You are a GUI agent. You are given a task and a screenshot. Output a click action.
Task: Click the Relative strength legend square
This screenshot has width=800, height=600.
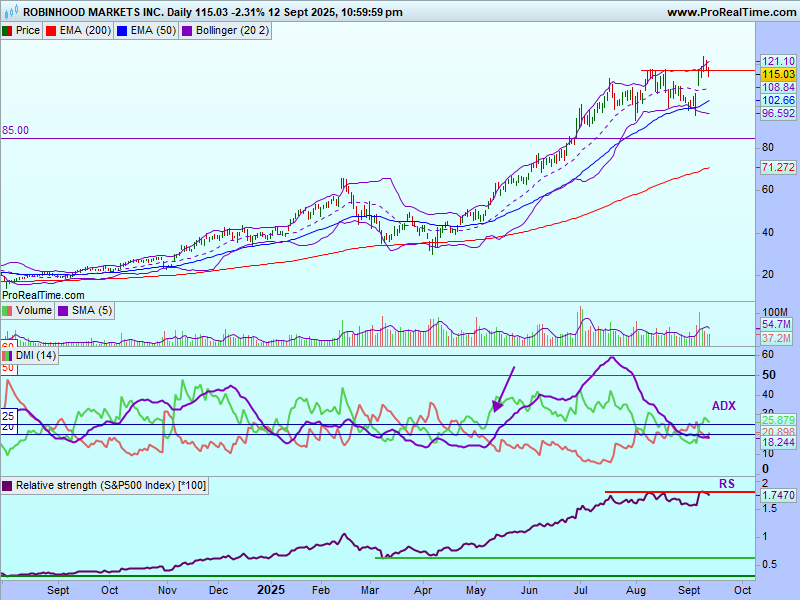pyautogui.click(x=8, y=486)
